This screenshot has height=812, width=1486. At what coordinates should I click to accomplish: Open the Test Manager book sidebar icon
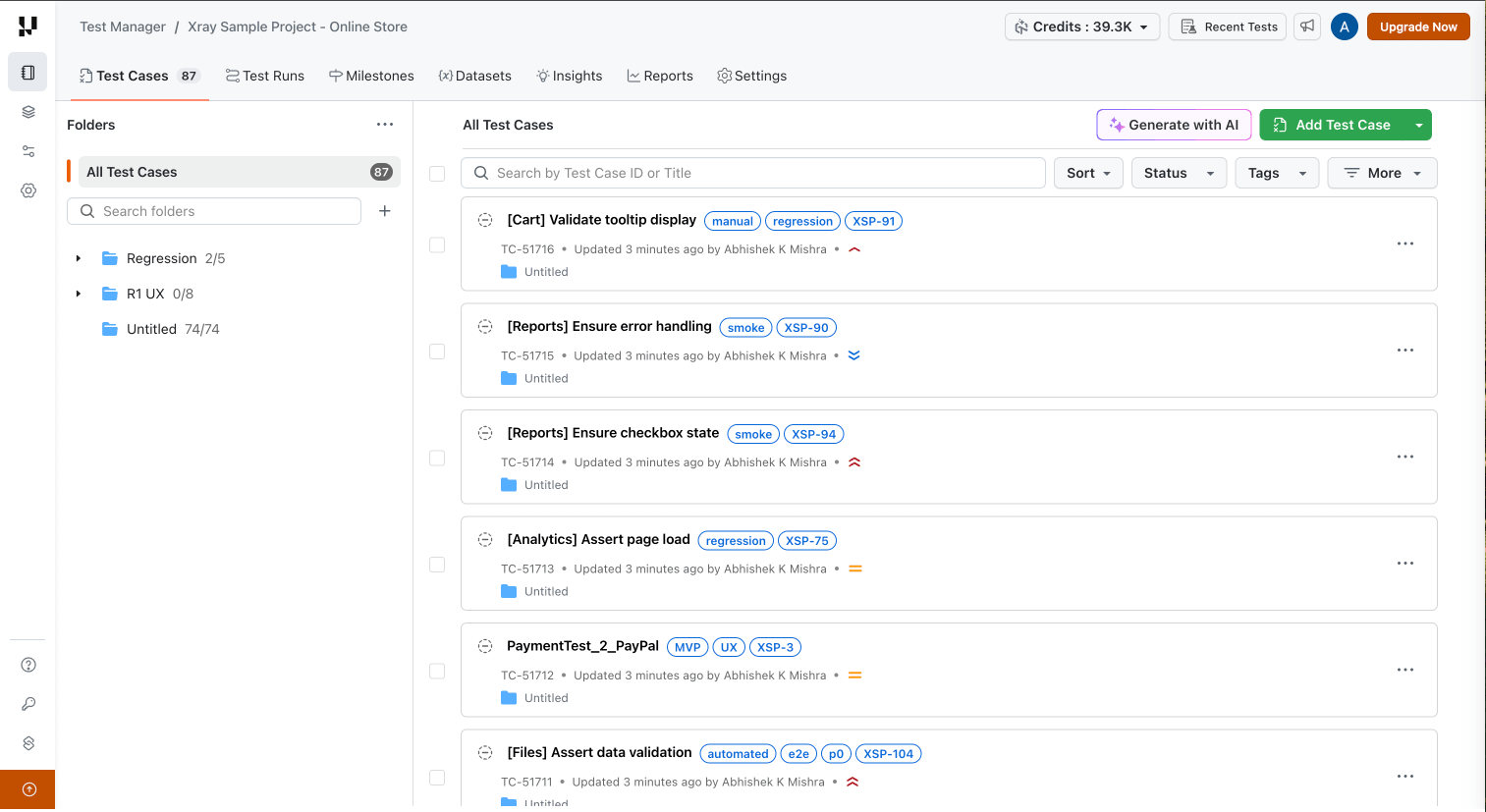click(28, 73)
